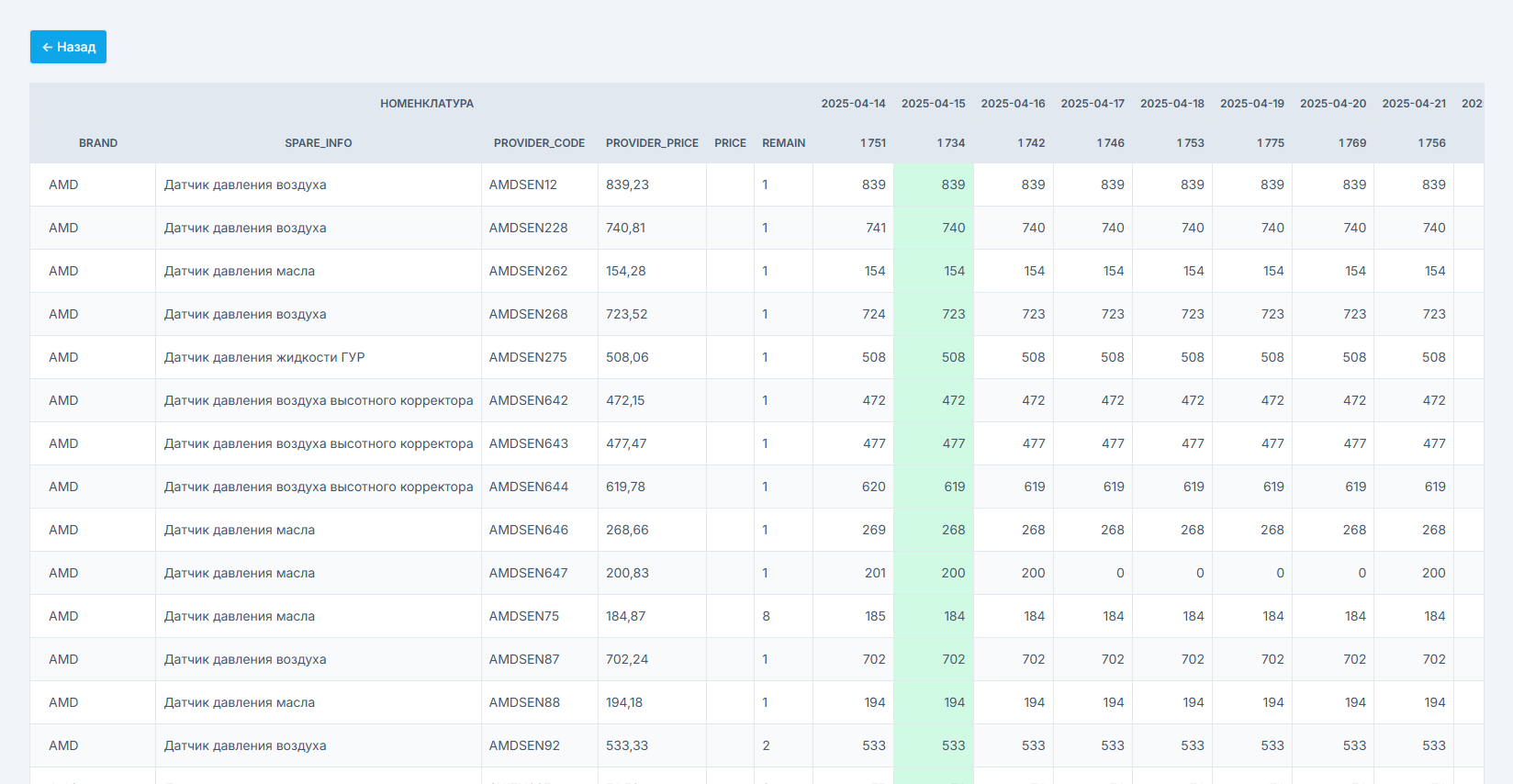Click remain value 8 for AMDSEN75
Screen dimensions: 1513x784
pyautogui.click(x=766, y=616)
